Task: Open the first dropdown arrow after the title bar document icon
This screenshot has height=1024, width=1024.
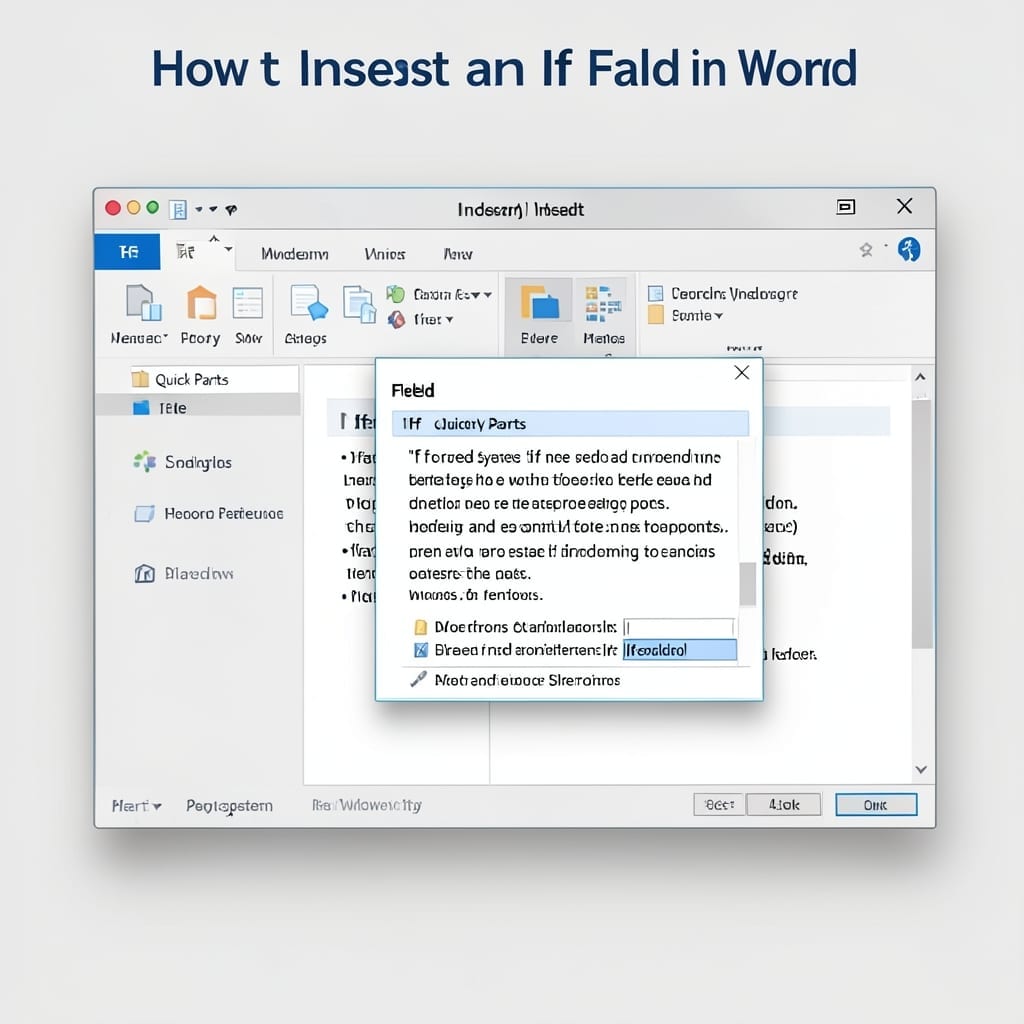Action: tap(199, 210)
